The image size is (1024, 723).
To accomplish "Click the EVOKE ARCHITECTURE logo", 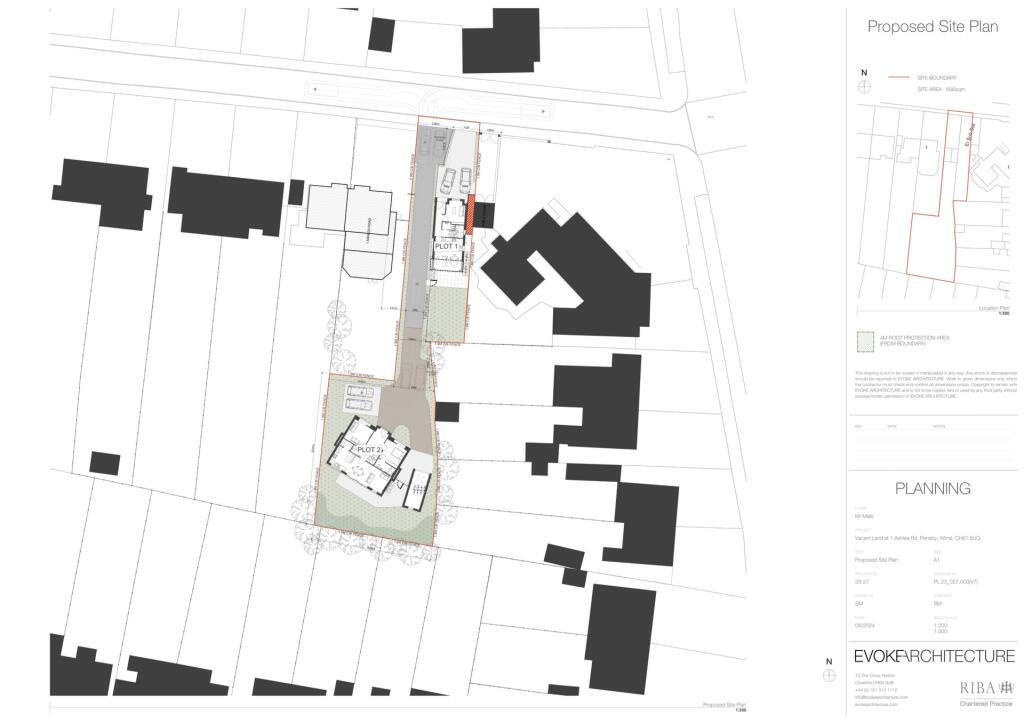I will point(933,657).
